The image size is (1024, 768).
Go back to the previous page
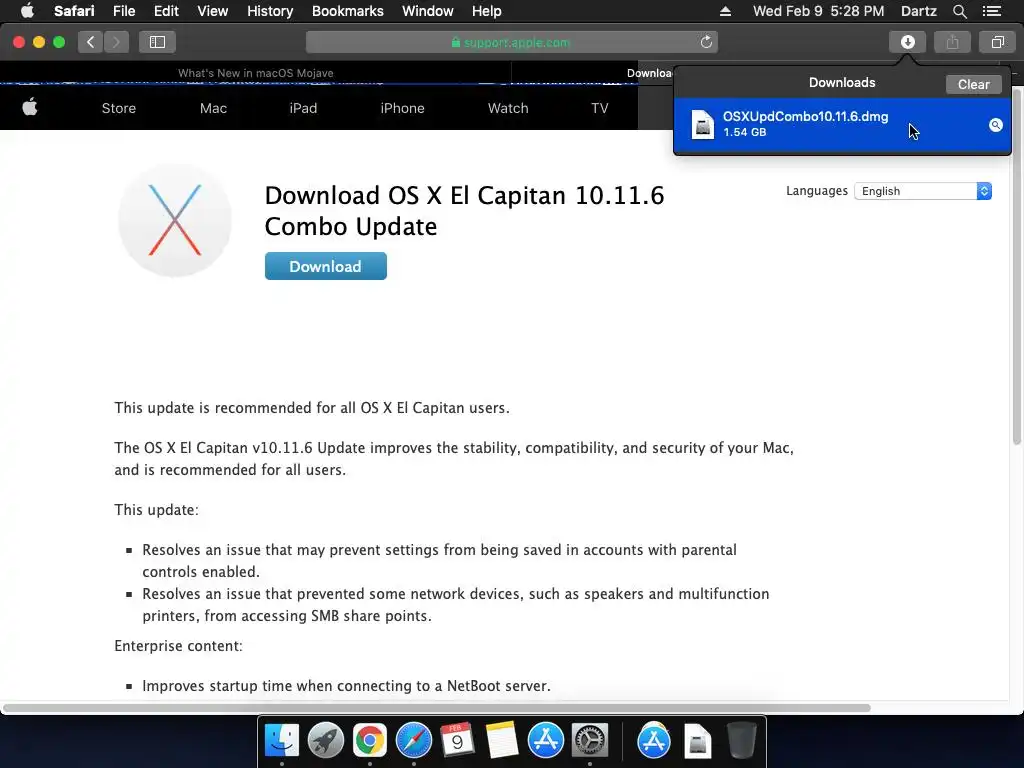[90, 42]
